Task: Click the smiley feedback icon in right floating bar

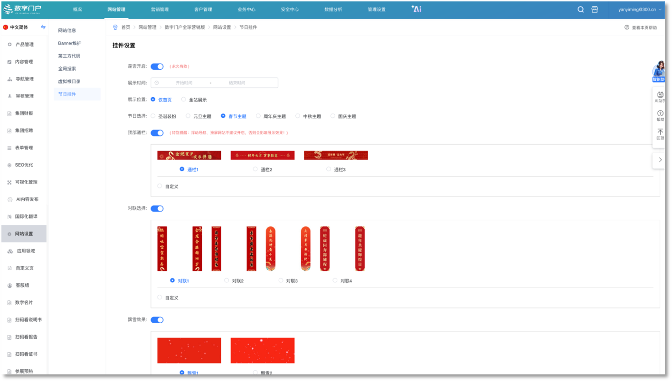Action: (x=660, y=94)
